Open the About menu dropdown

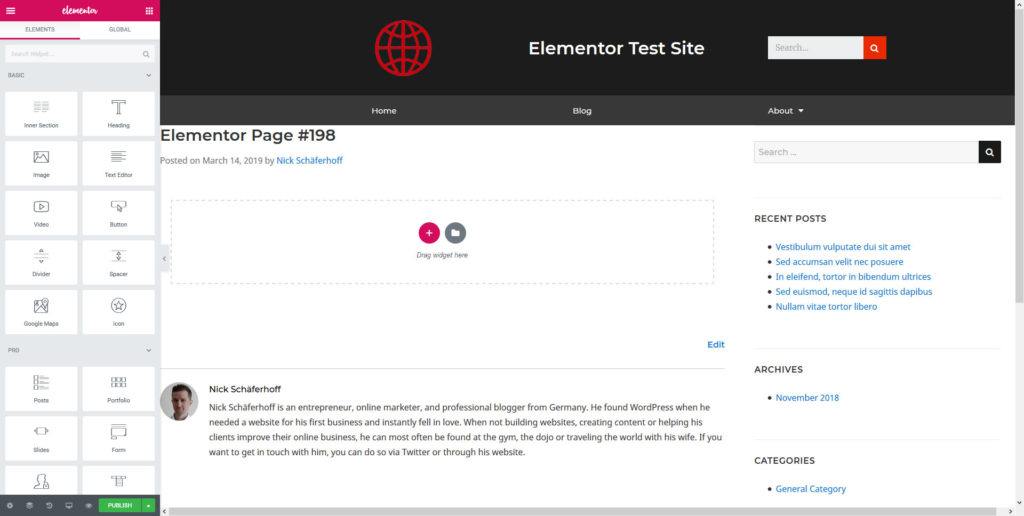[785, 110]
